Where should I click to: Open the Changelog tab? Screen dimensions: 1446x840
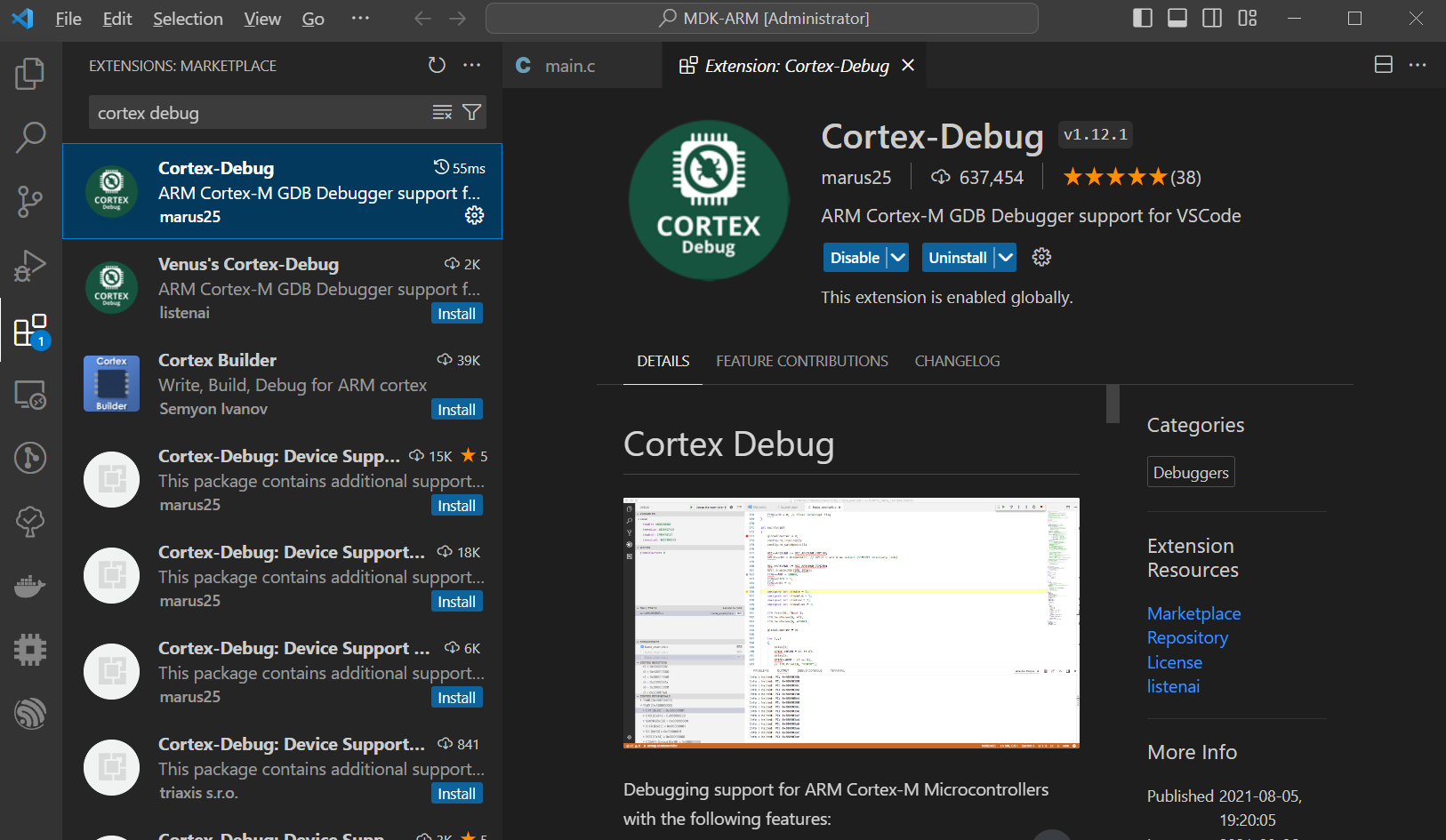tap(957, 361)
